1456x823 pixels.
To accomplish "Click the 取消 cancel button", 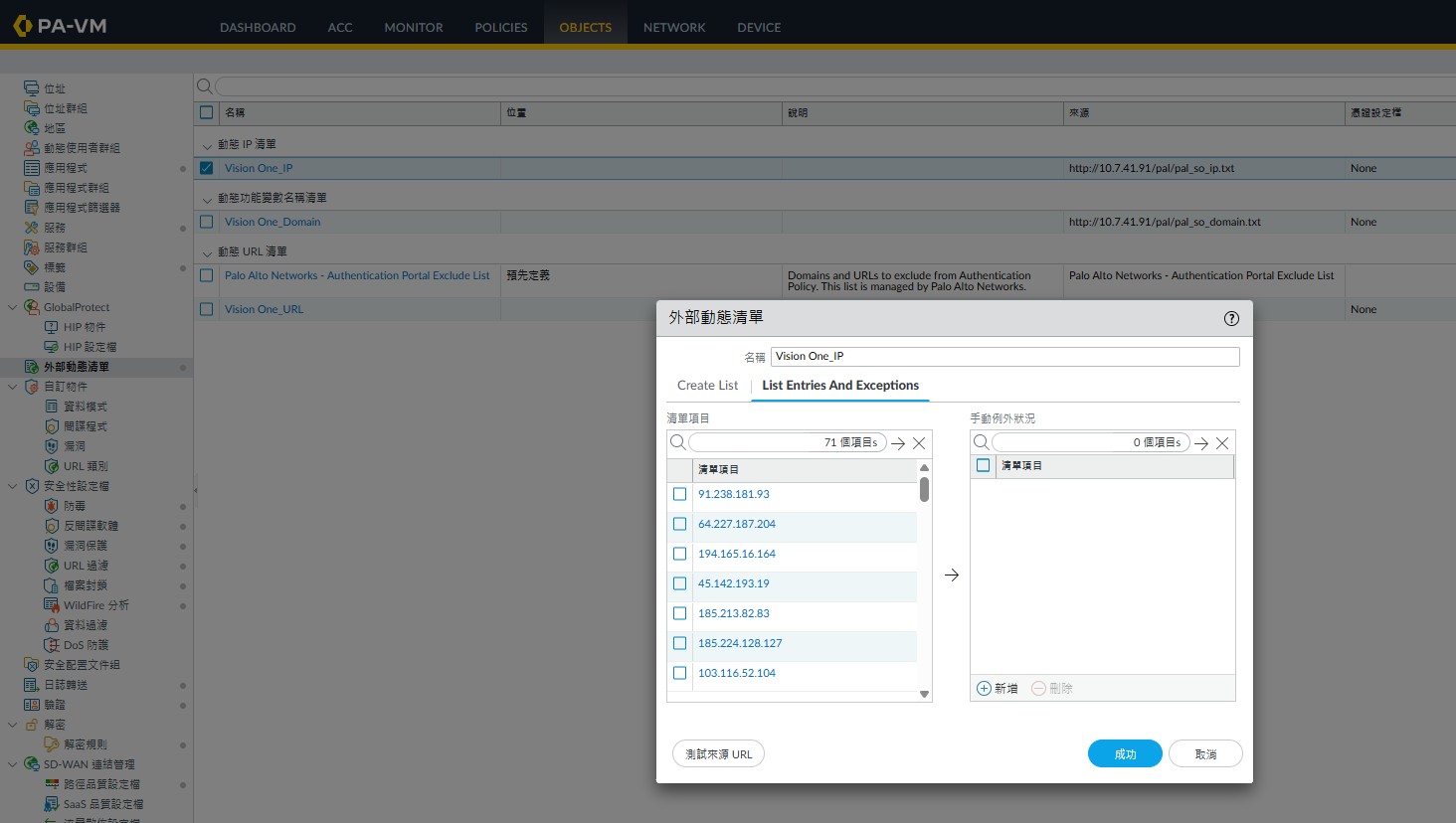I will (1205, 754).
